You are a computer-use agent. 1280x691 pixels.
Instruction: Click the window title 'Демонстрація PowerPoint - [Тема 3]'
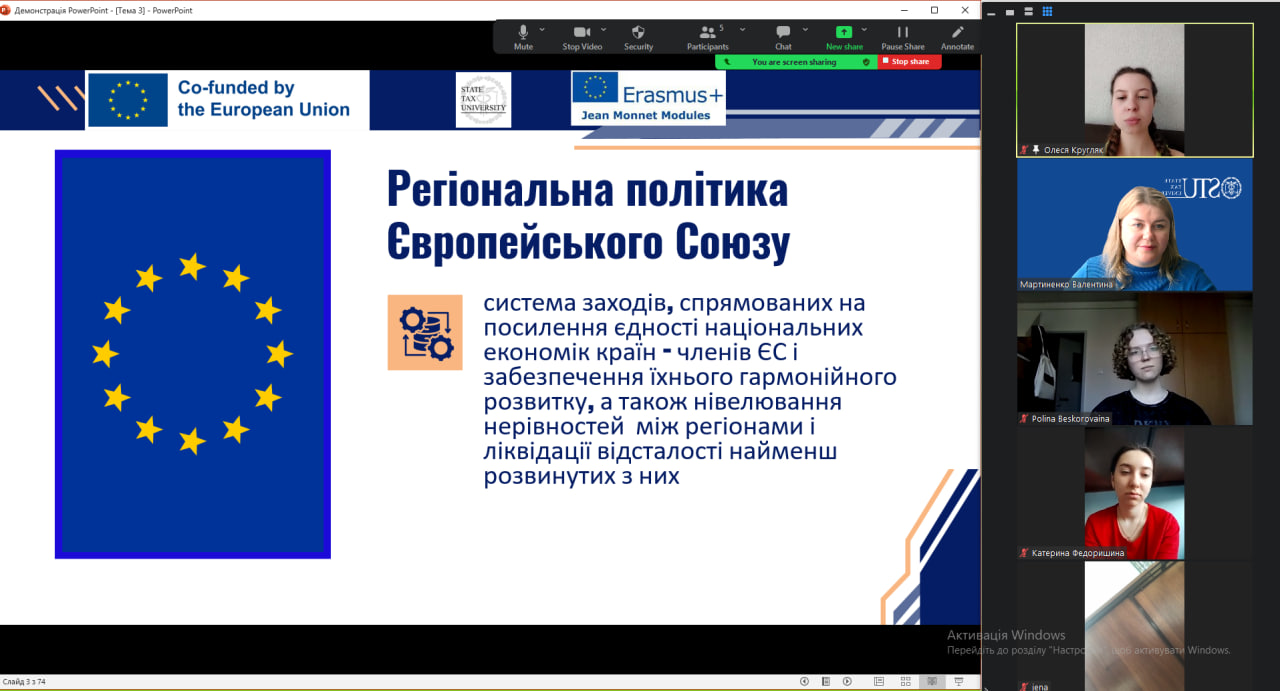(104, 10)
